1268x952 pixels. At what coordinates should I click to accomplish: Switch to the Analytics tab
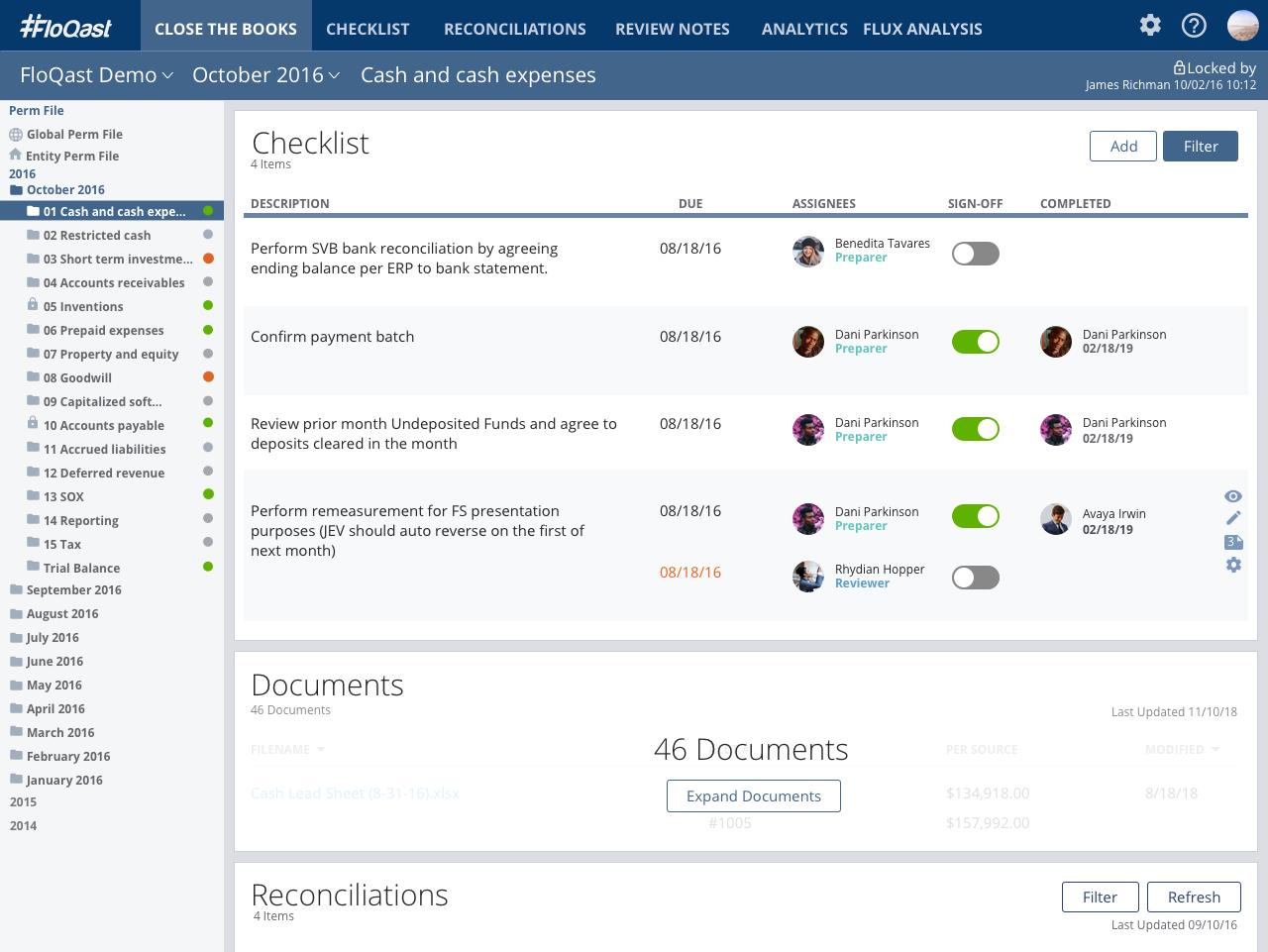(804, 29)
